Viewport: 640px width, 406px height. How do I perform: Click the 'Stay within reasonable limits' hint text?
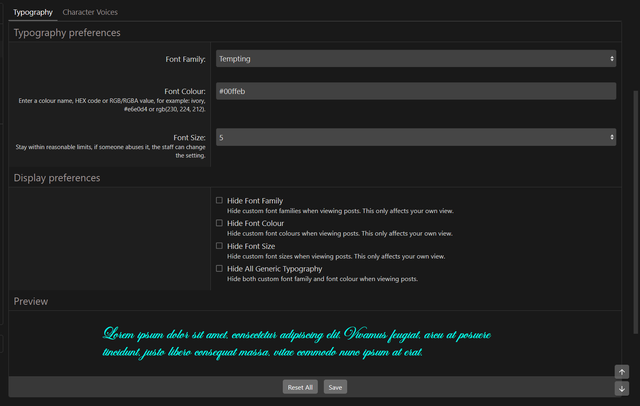click(x=110, y=151)
